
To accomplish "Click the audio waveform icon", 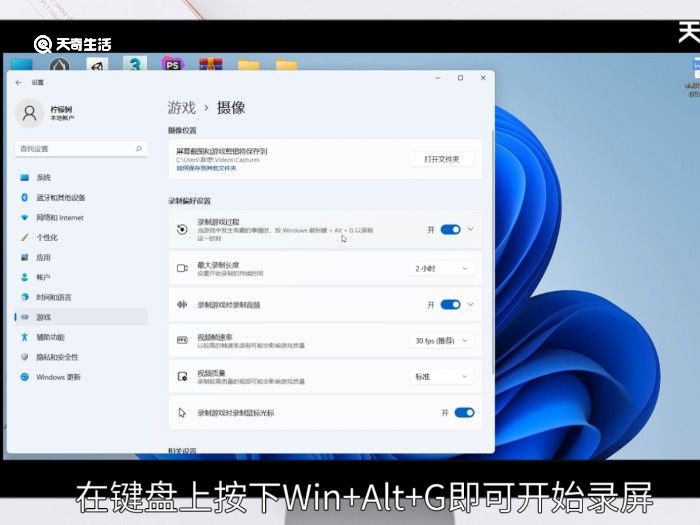I will coord(182,304).
